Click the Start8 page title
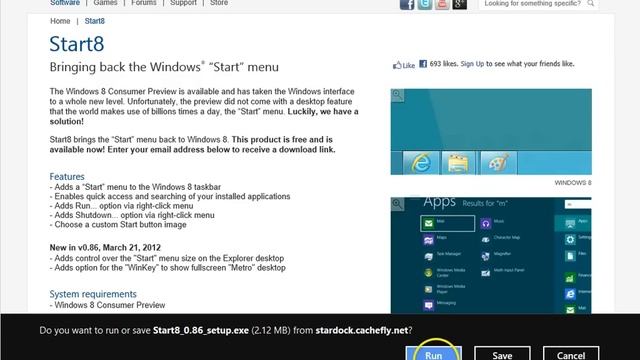 click(x=77, y=44)
